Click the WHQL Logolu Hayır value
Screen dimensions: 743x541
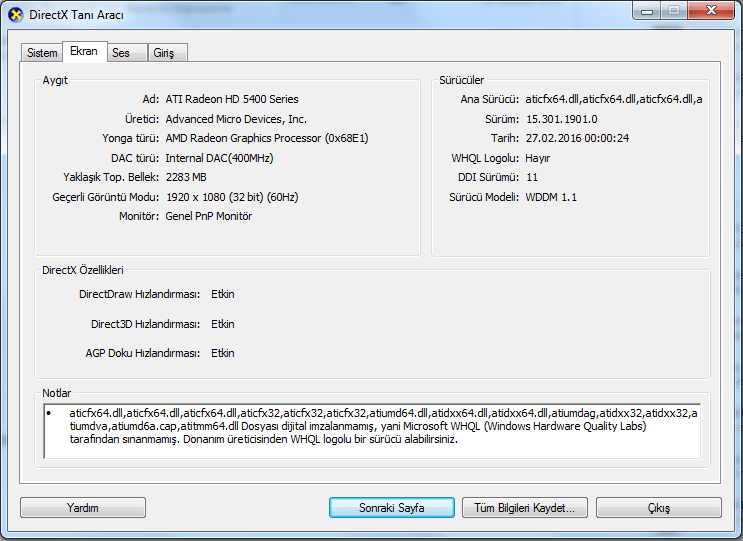(537, 158)
